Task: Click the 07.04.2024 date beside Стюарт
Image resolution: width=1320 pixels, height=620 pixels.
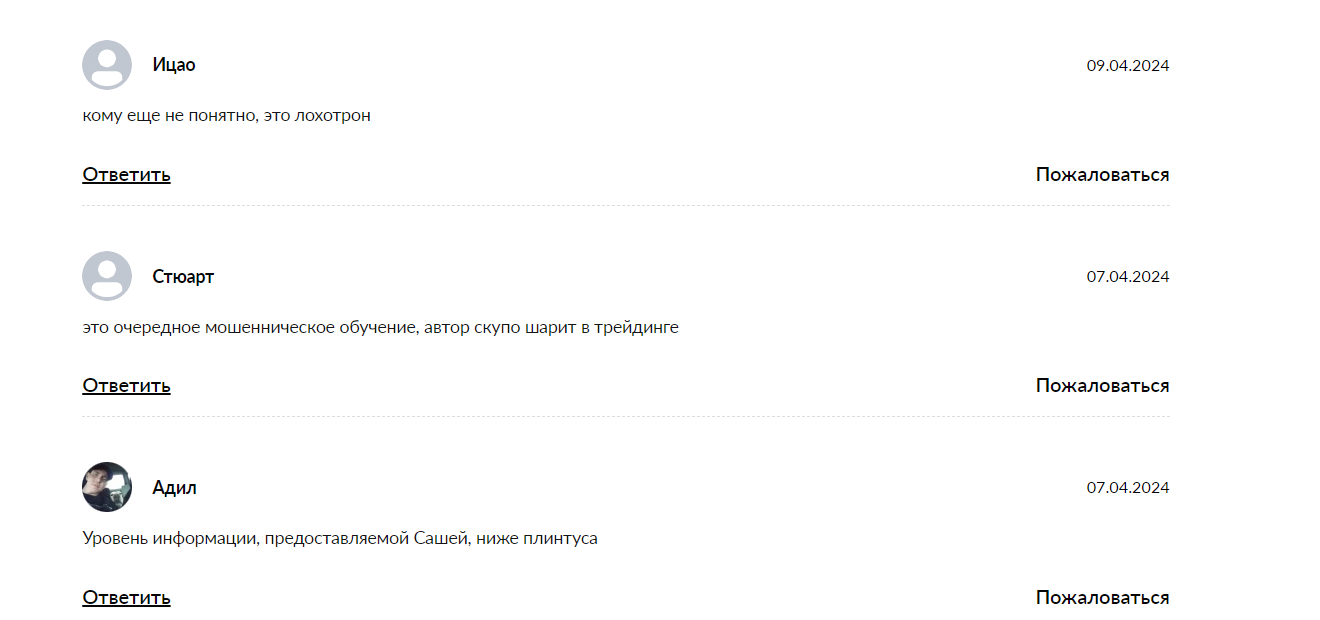Action: [x=1128, y=277]
